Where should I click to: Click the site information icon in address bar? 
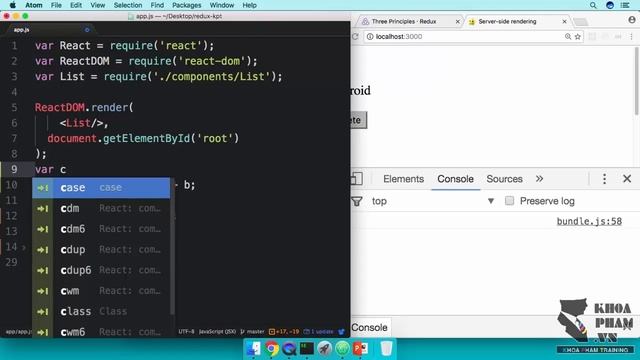coord(370,37)
